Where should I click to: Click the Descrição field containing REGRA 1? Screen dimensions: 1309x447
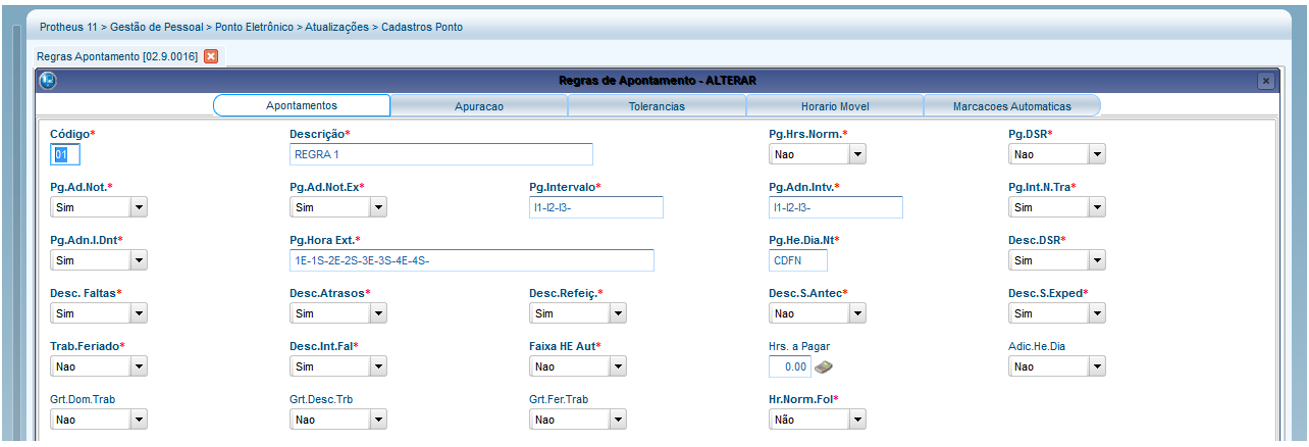pos(440,154)
